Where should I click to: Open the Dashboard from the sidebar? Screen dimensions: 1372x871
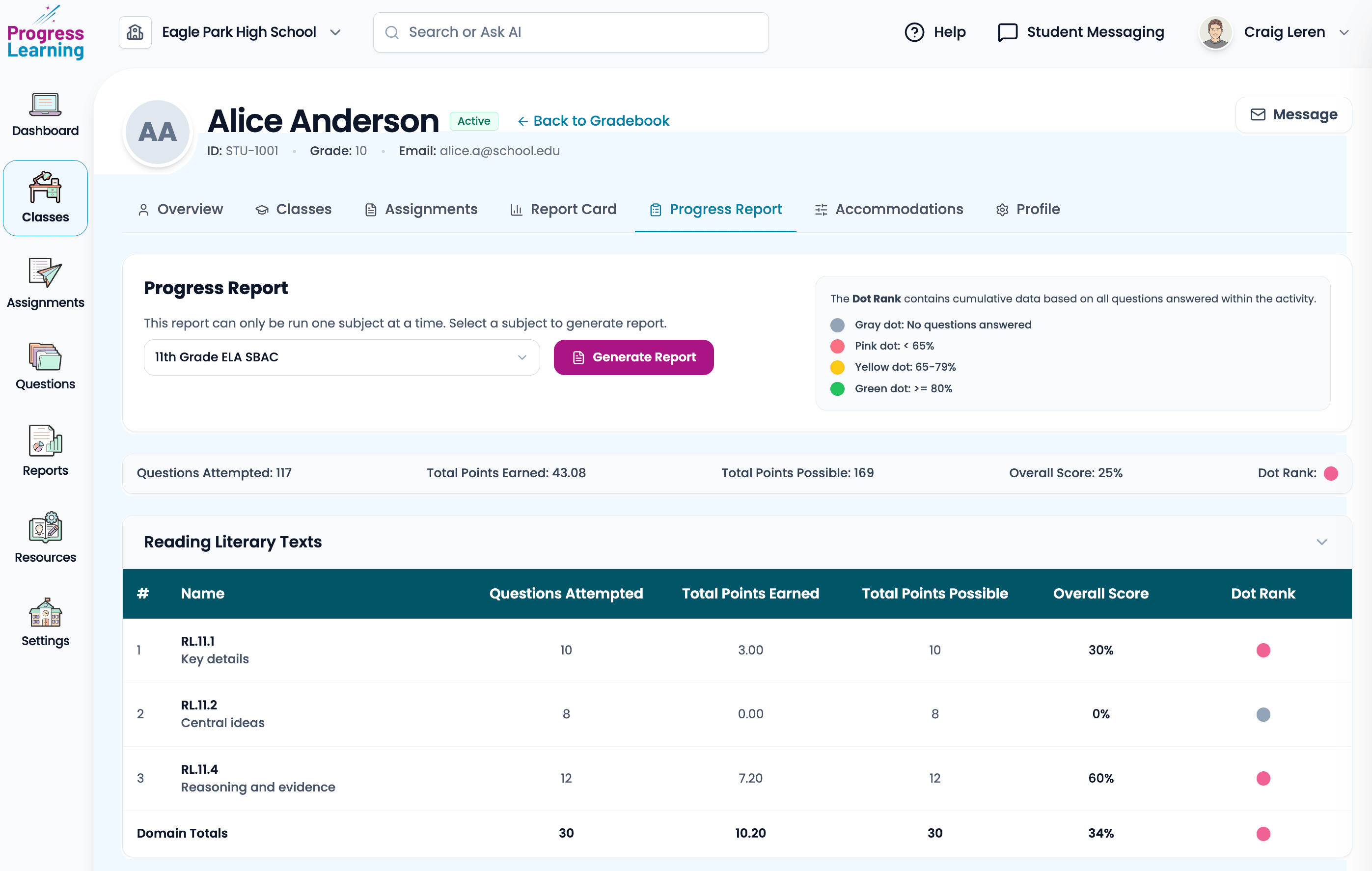45,114
